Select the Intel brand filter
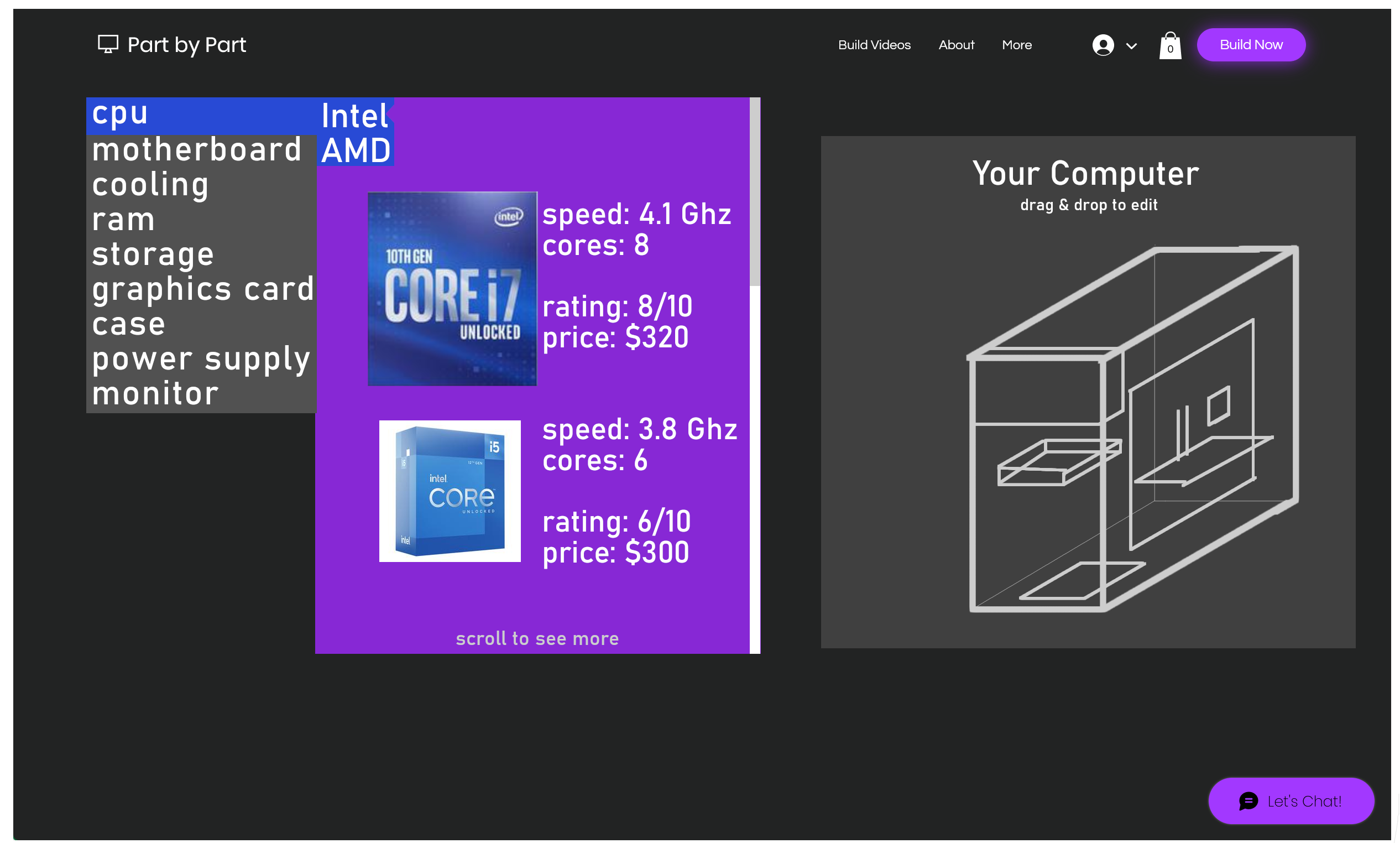 click(354, 116)
